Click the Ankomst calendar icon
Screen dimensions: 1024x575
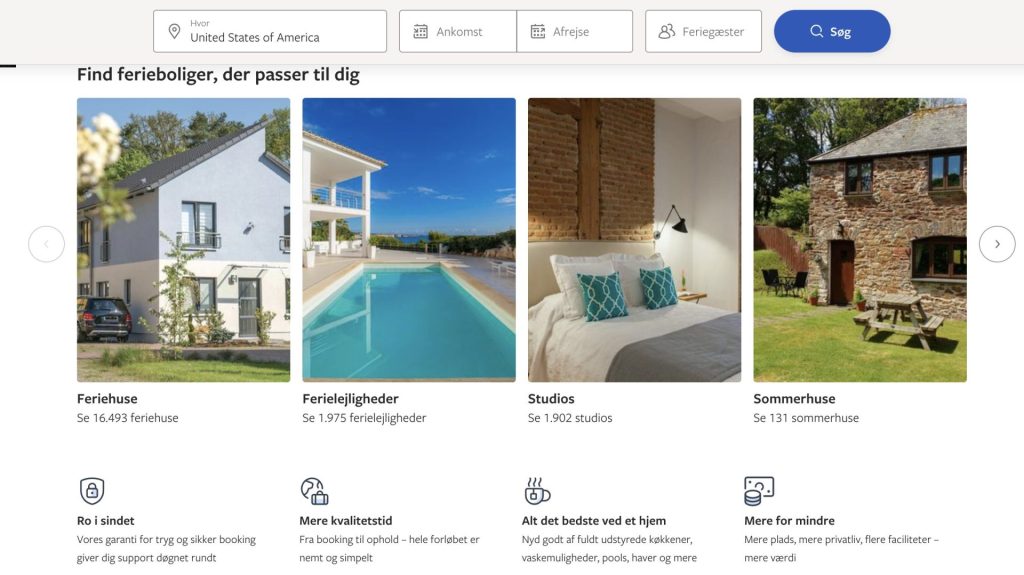(421, 31)
